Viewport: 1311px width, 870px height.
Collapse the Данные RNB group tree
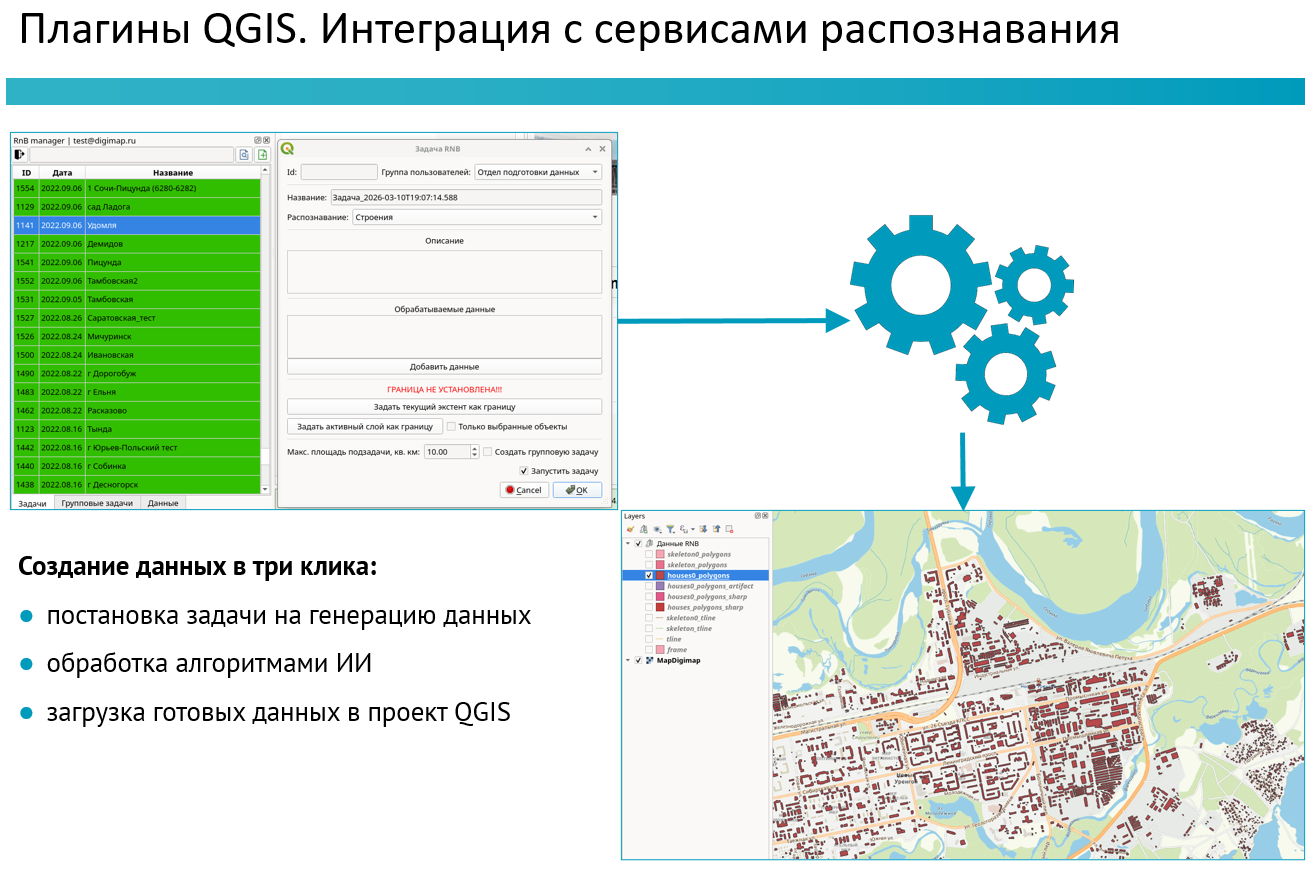click(628, 543)
